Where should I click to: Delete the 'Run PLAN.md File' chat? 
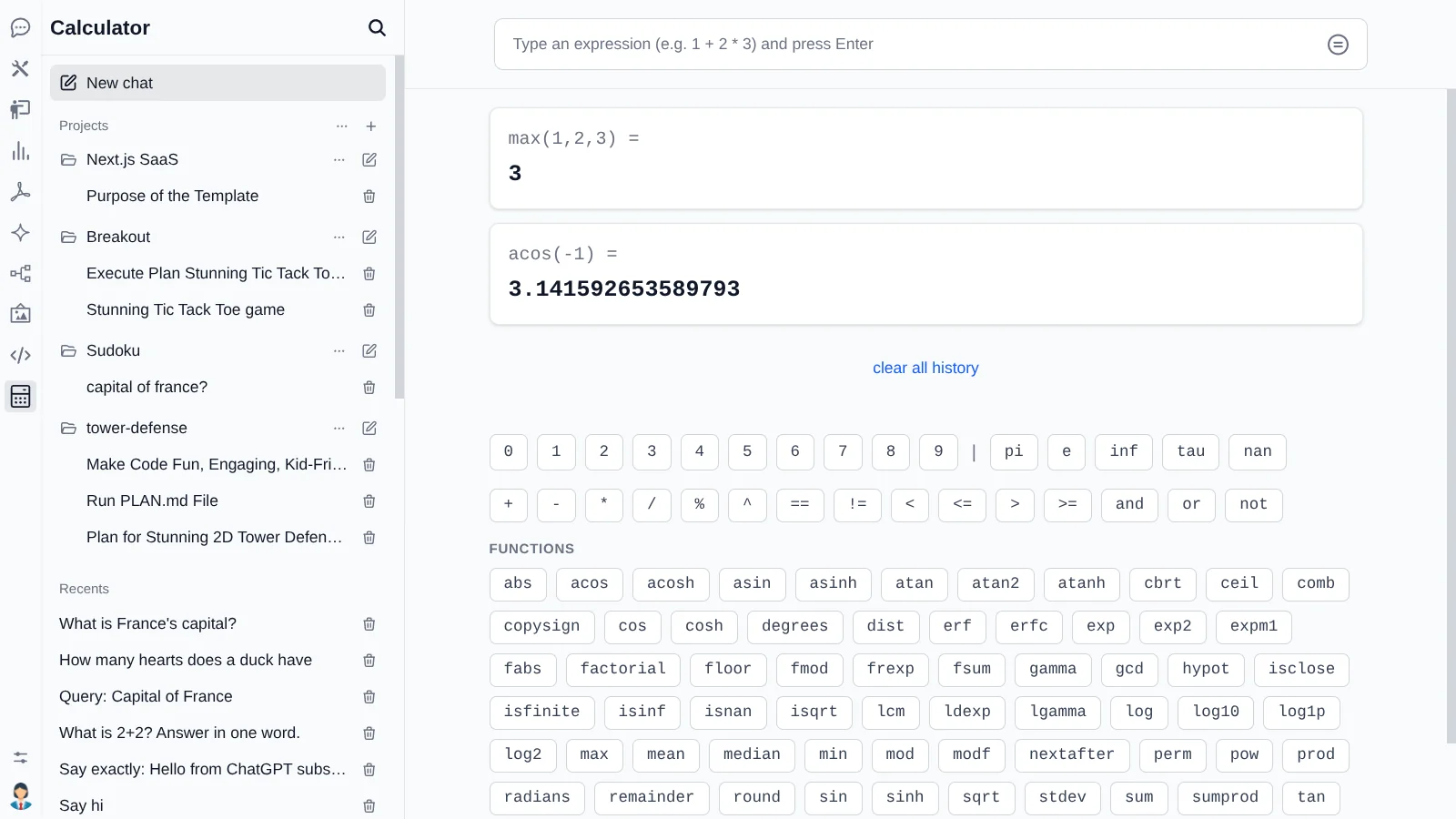[369, 501]
